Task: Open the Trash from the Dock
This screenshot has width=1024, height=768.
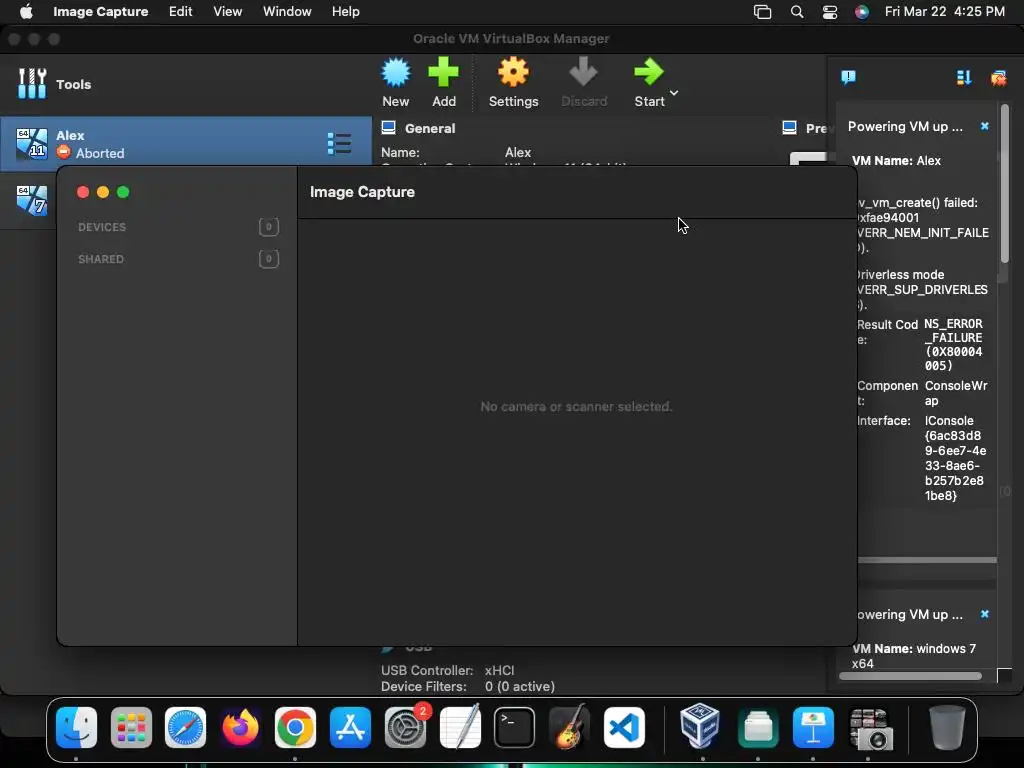Action: point(947,727)
